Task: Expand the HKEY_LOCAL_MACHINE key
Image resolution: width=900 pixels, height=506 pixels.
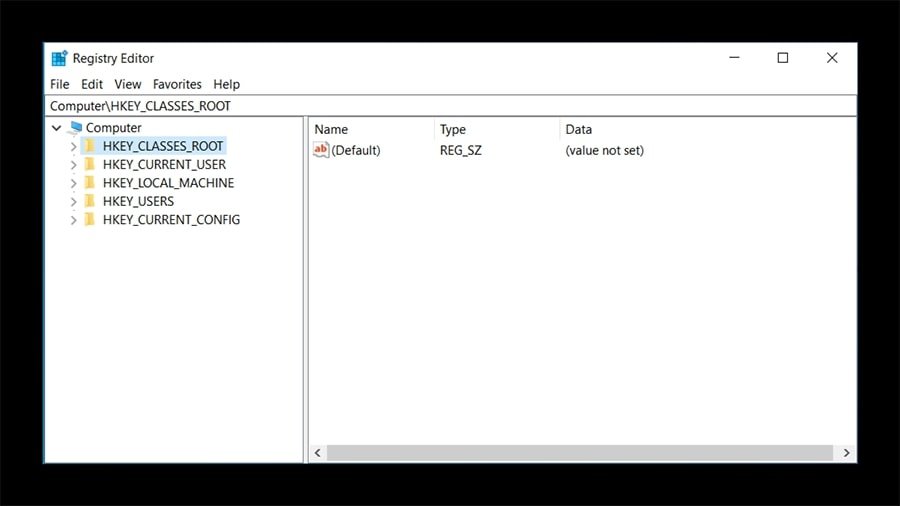Action: click(x=73, y=184)
